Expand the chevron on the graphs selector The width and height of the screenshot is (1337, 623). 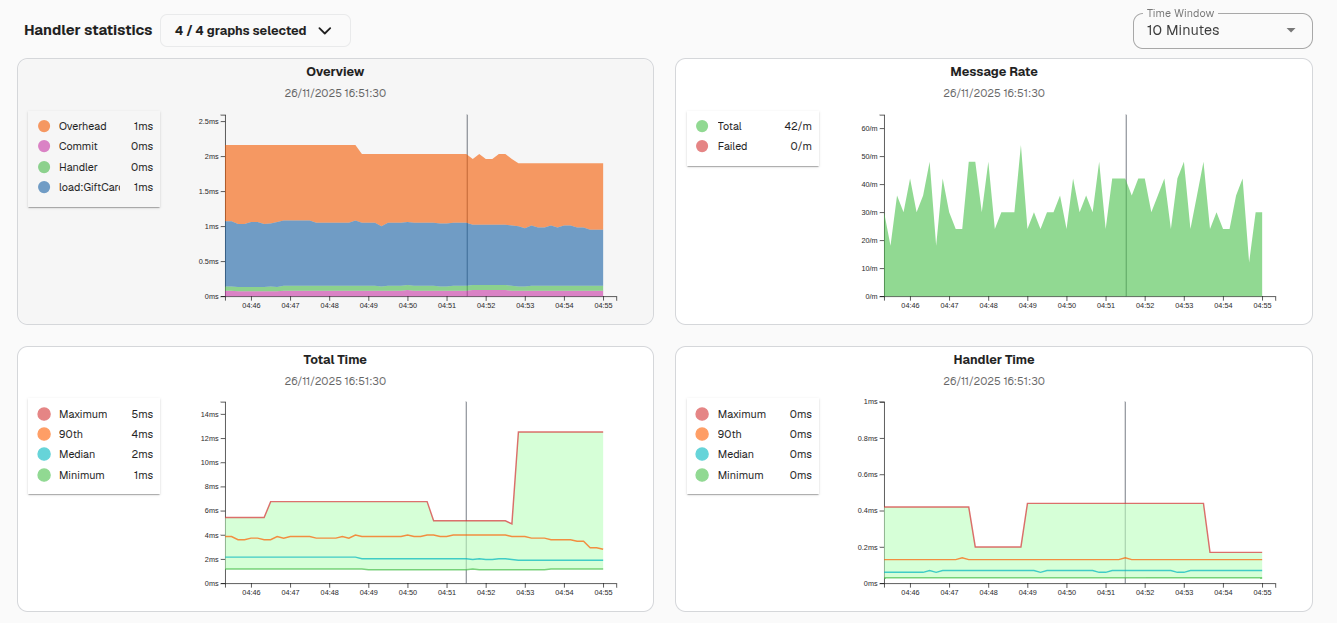click(x=324, y=30)
